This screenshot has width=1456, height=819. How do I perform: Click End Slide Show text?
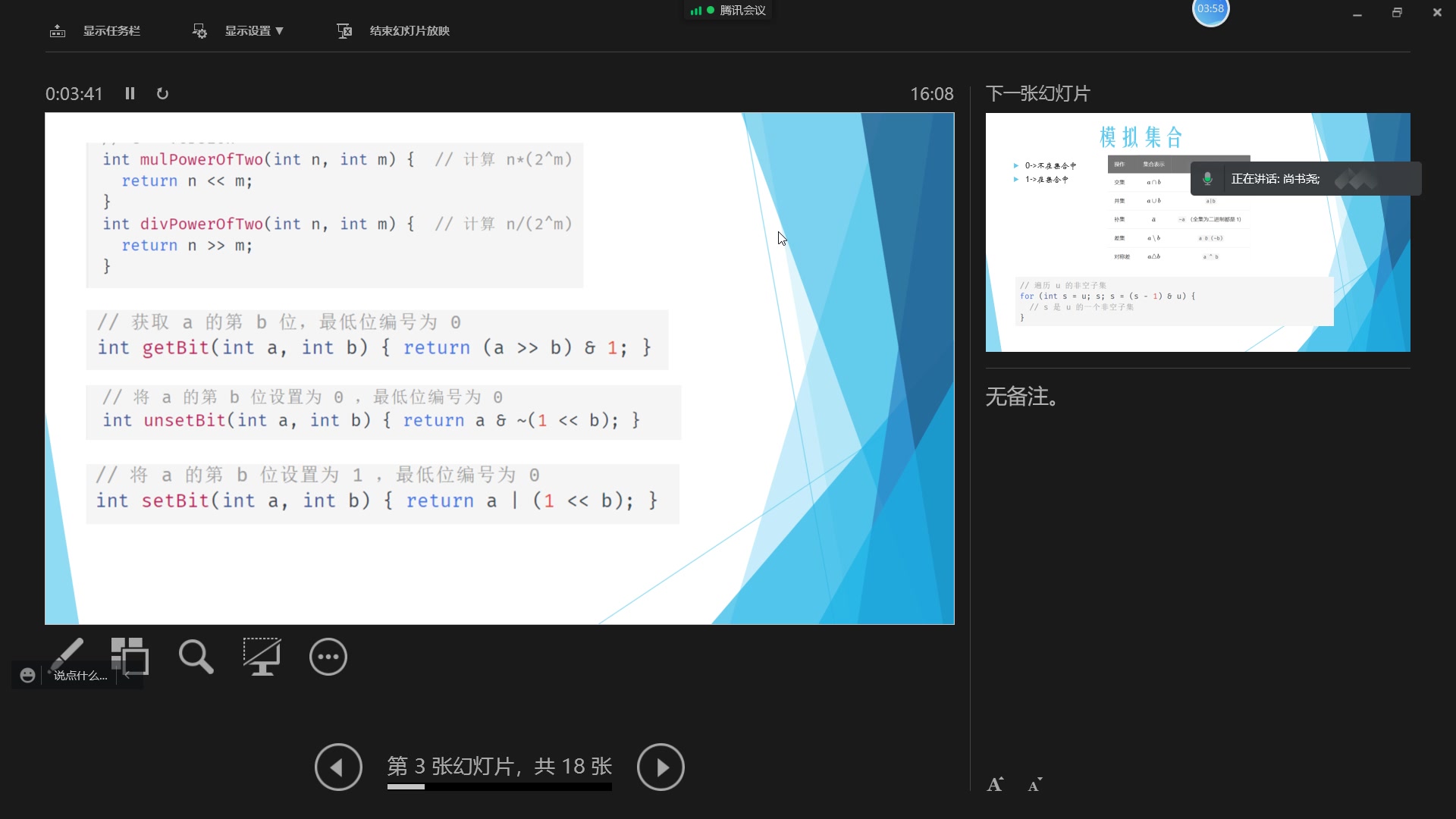pos(409,31)
